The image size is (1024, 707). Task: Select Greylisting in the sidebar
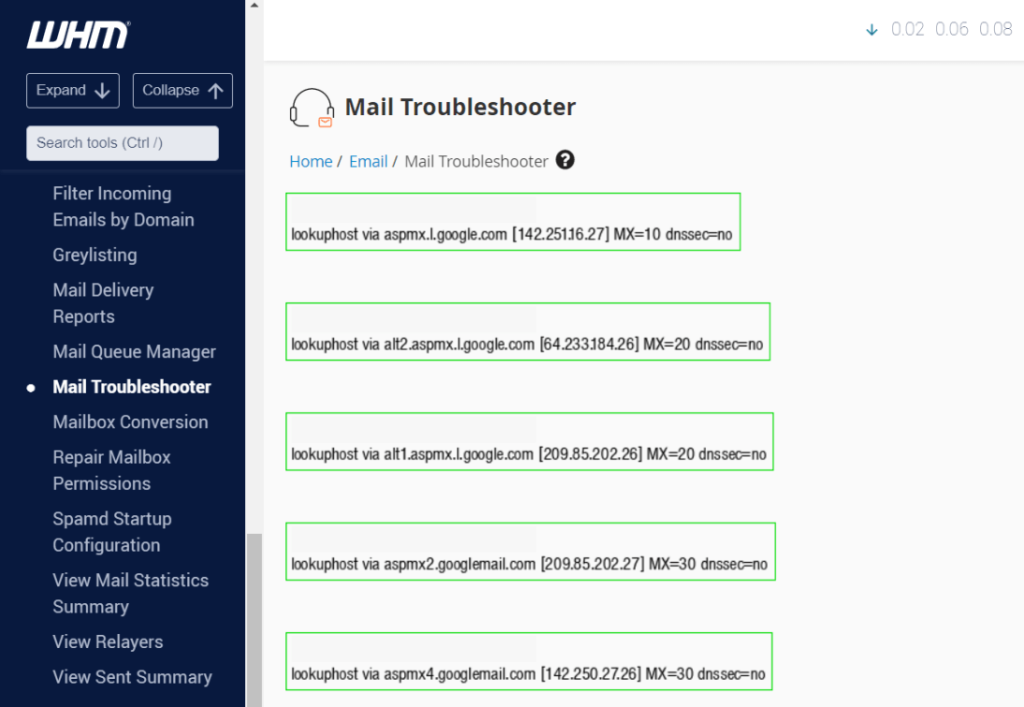[94, 255]
